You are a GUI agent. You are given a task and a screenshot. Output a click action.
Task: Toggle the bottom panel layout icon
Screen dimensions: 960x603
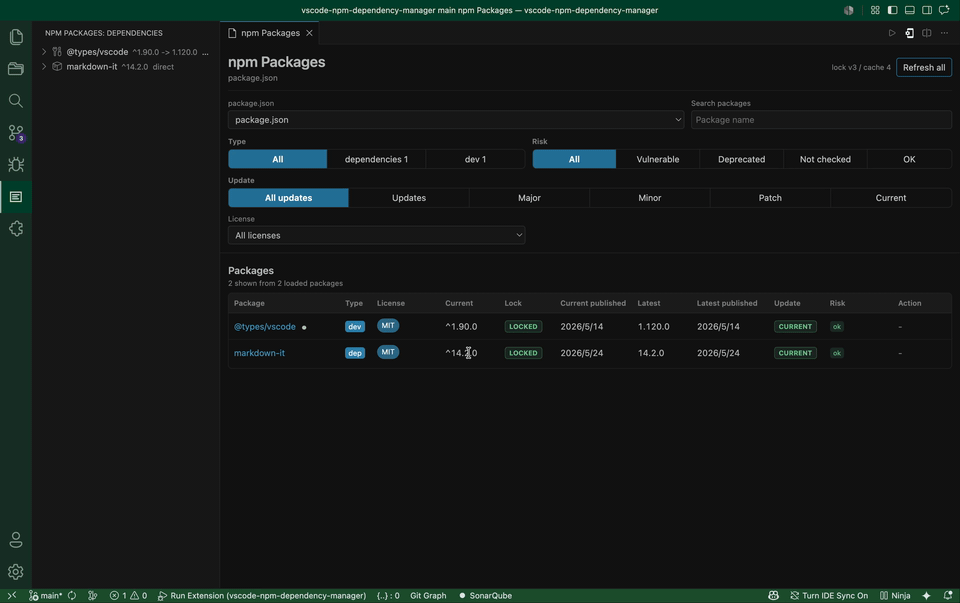(910, 10)
